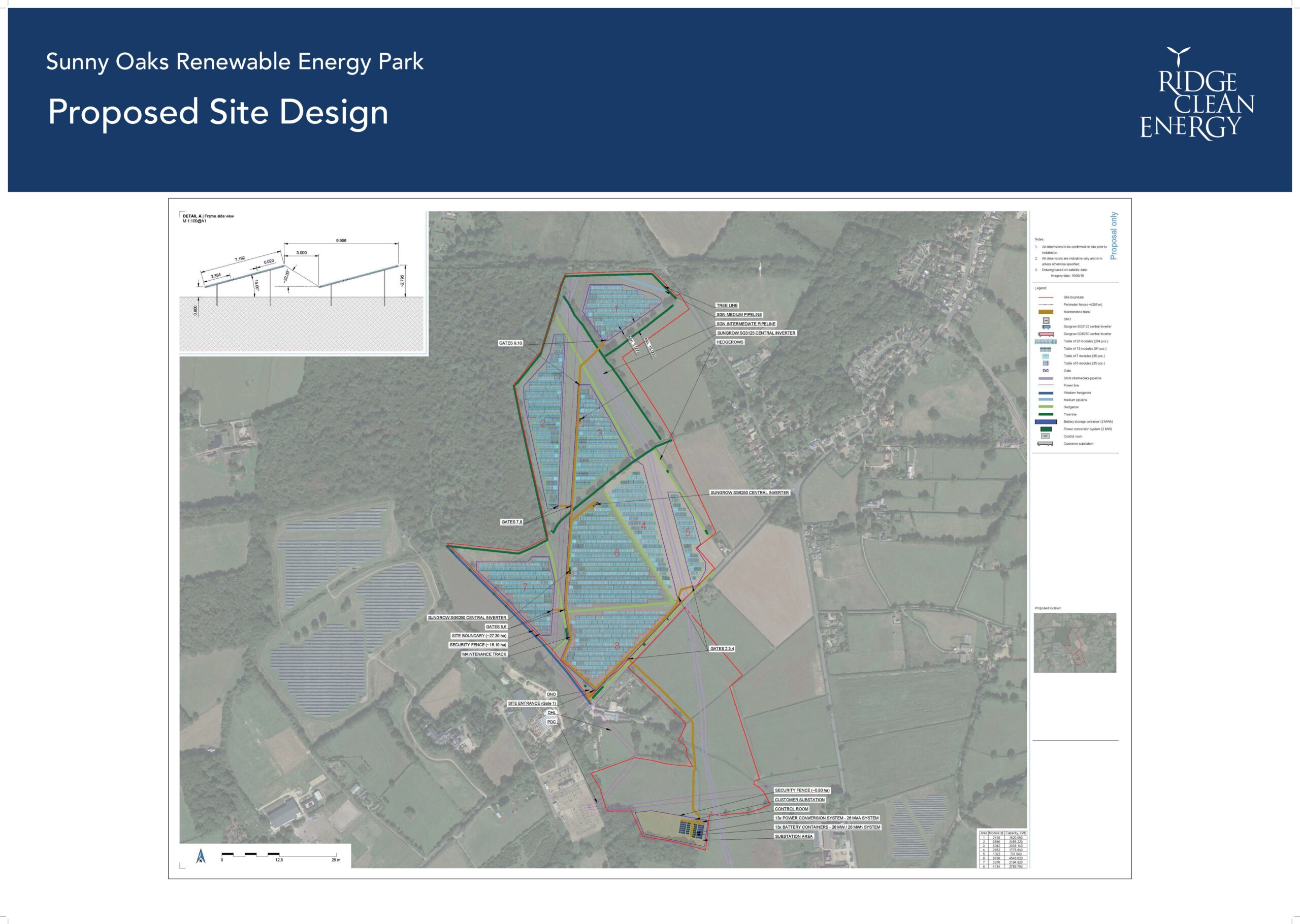The height and width of the screenshot is (924, 1300).
Task: Click the 'SITE BOUNDARY (~27.39 ha)' label
Action: click(x=479, y=636)
